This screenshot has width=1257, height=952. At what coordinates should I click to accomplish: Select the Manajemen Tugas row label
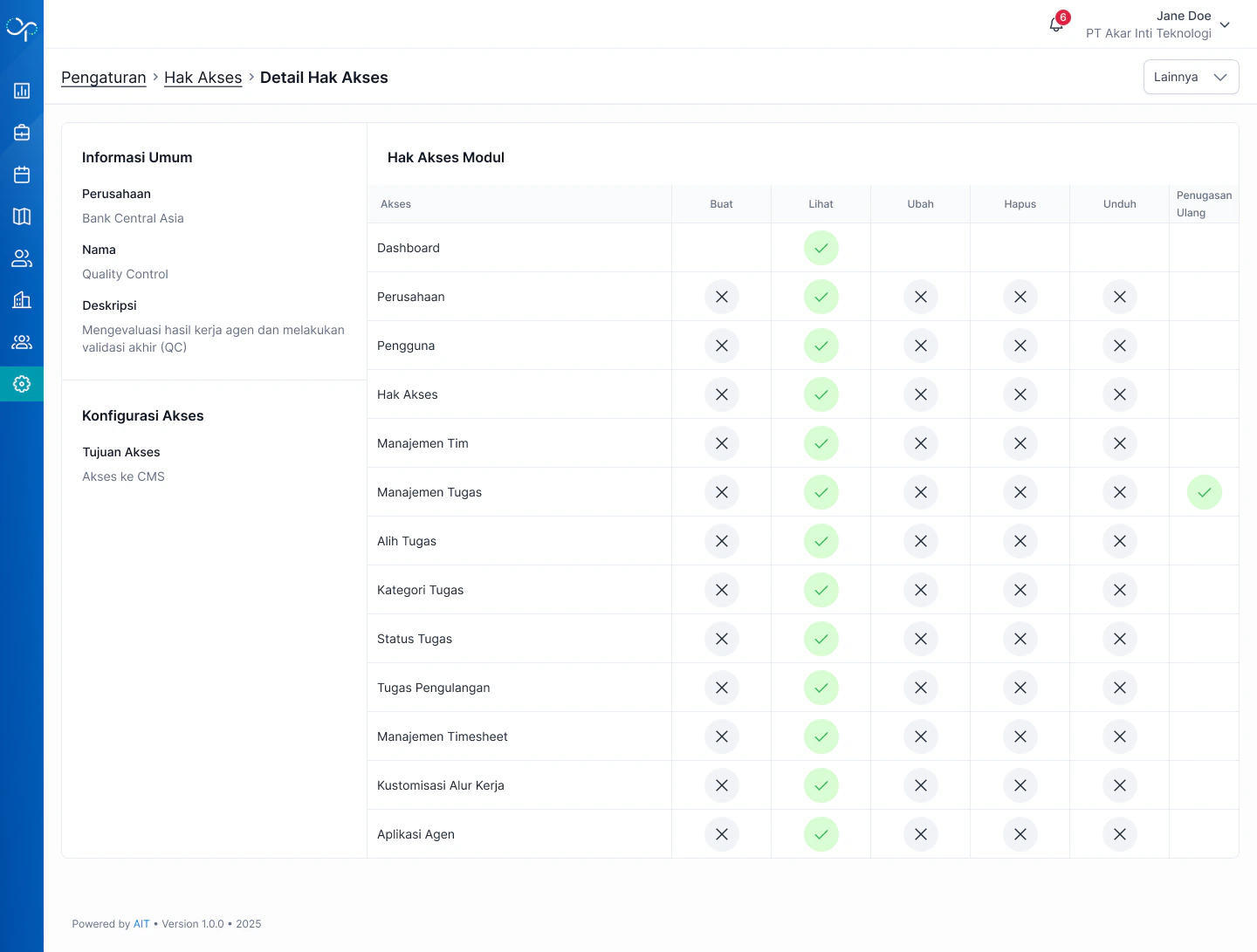[429, 492]
